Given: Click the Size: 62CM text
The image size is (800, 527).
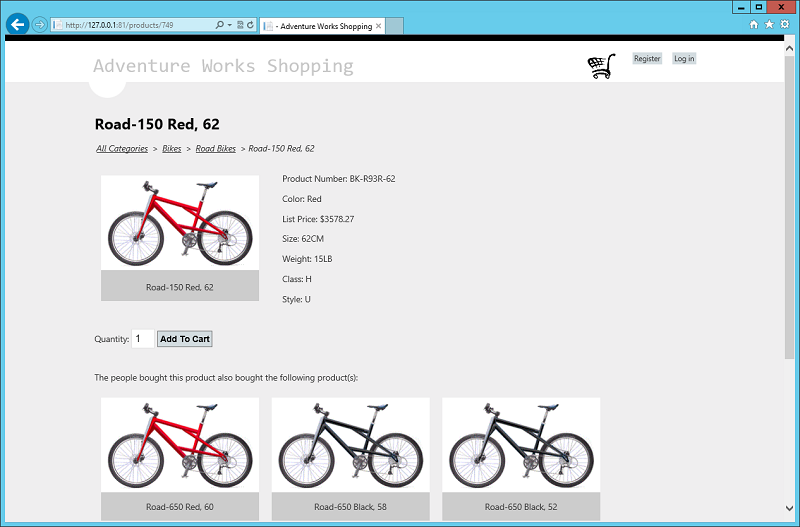Looking at the screenshot, I should (x=303, y=239).
